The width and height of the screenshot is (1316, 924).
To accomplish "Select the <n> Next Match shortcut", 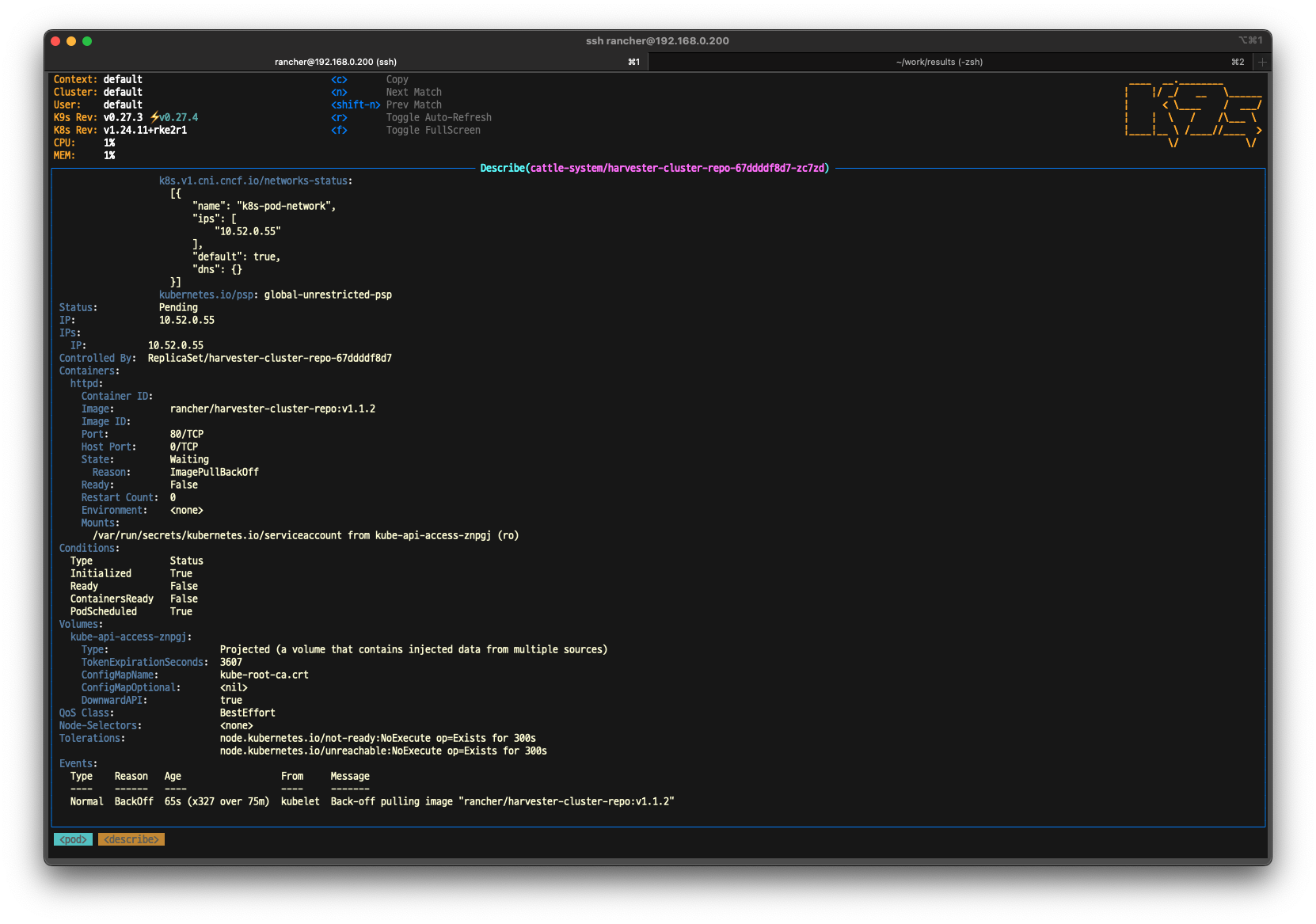I will 340,92.
